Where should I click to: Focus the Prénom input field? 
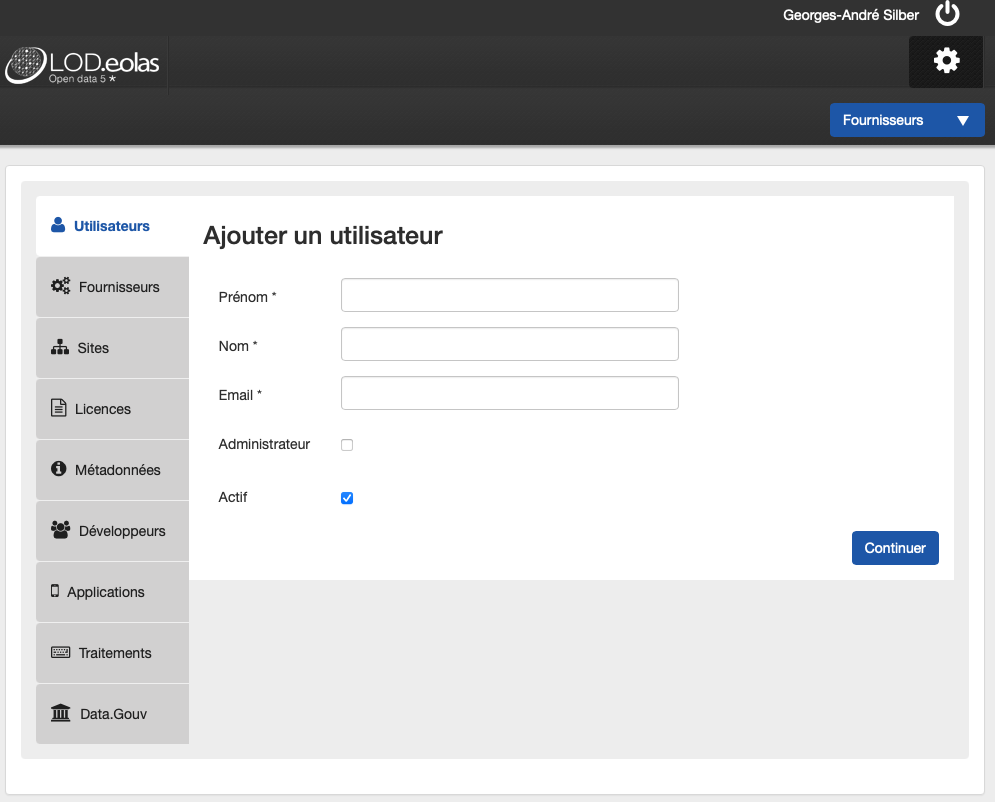coord(509,295)
